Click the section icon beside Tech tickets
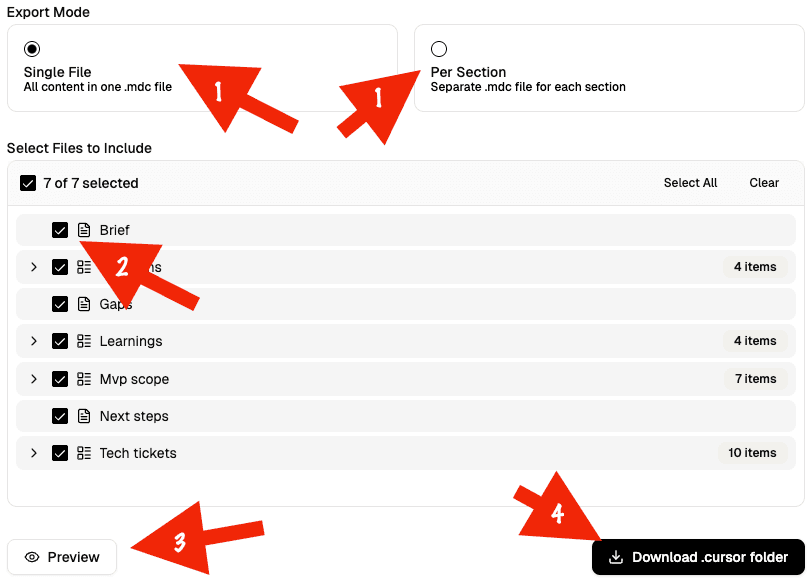Viewport: 812px width, 586px height. [x=85, y=453]
